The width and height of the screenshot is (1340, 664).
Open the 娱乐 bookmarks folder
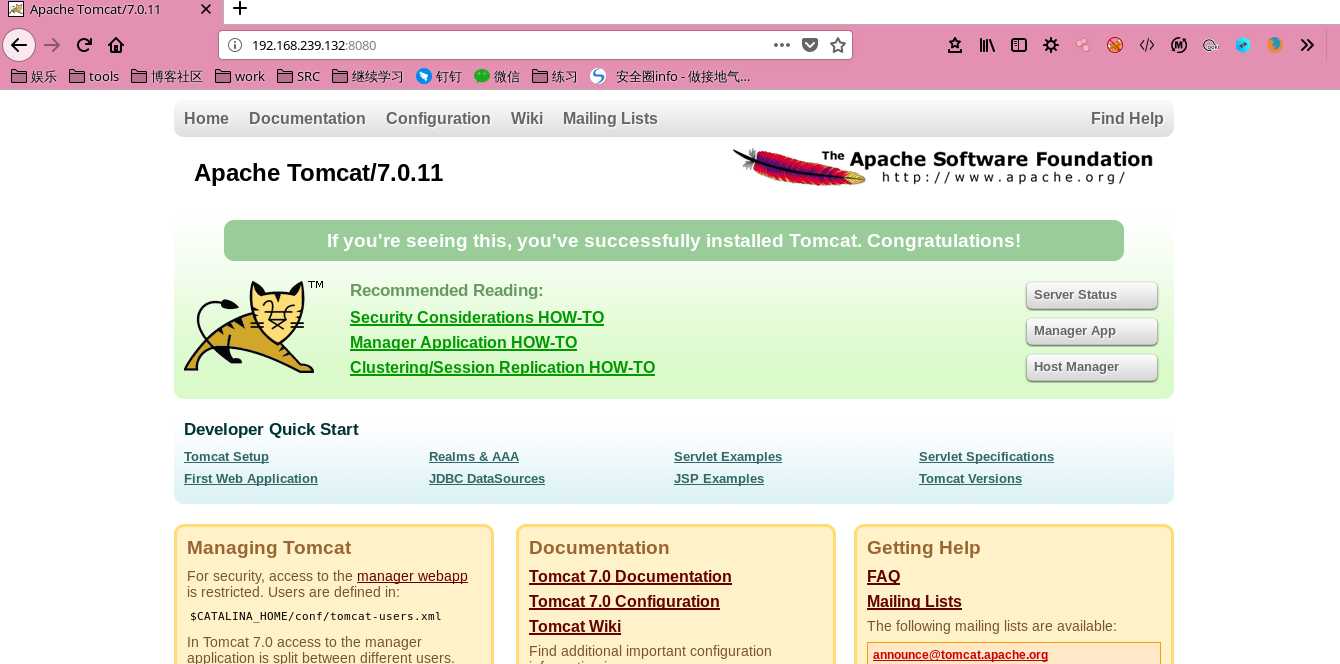pyautogui.click(x=33, y=76)
